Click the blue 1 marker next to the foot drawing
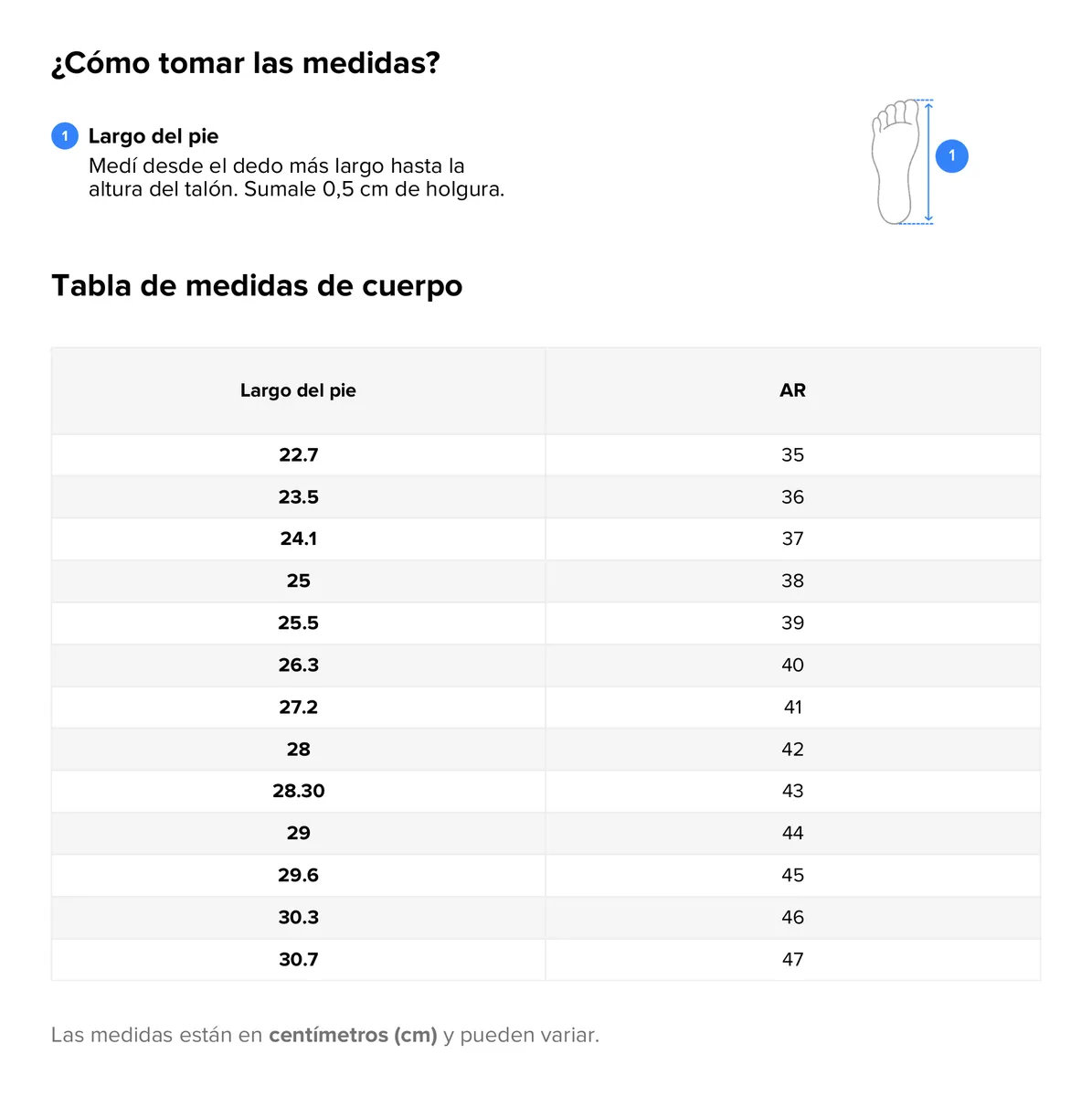This screenshot has height=1097, width=1092. 951,156
